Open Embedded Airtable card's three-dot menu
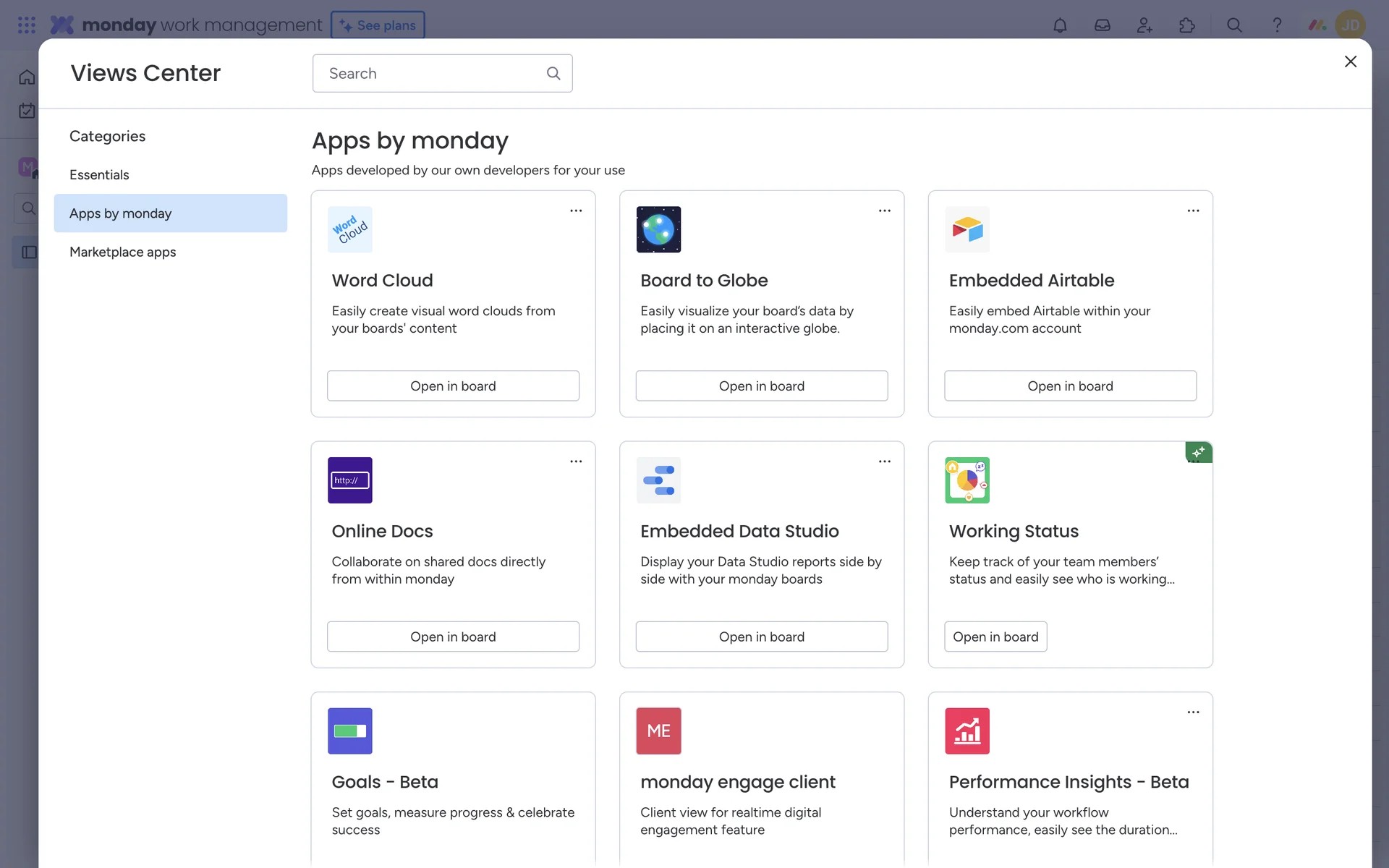Image resolution: width=1389 pixels, height=868 pixels. [x=1193, y=210]
